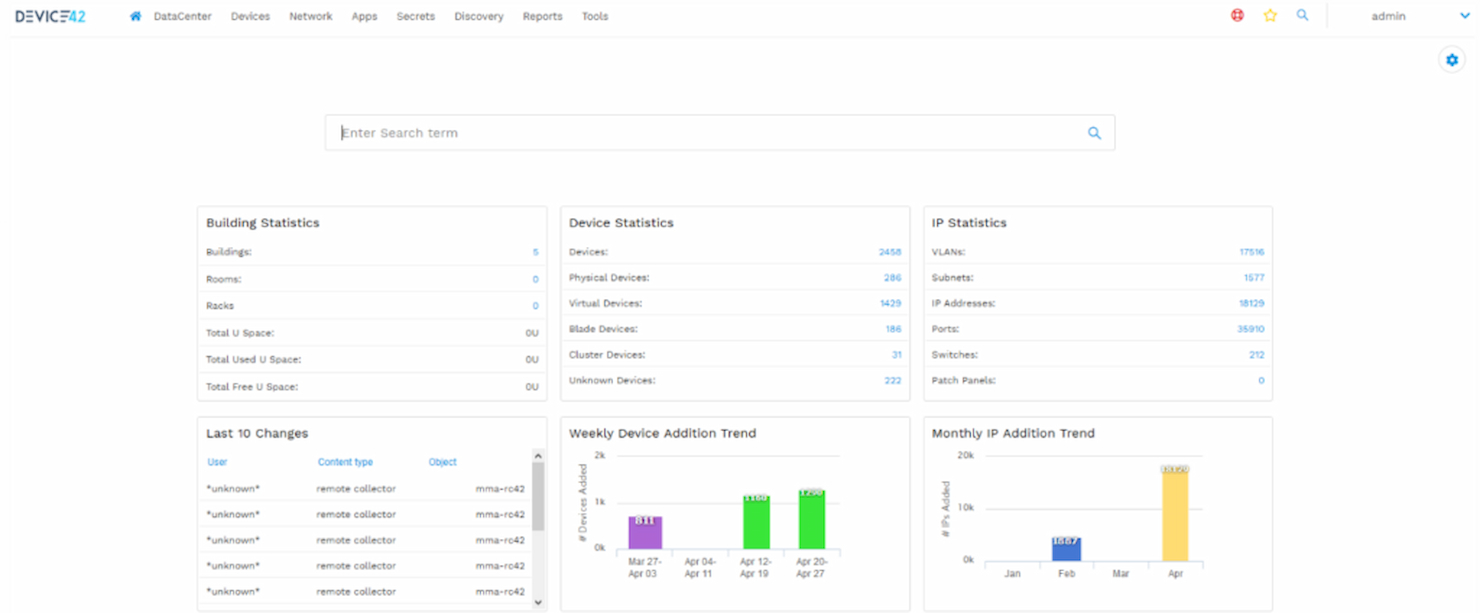Open Physical Devices count 286
The image size is (1480, 613).
[x=892, y=278]
